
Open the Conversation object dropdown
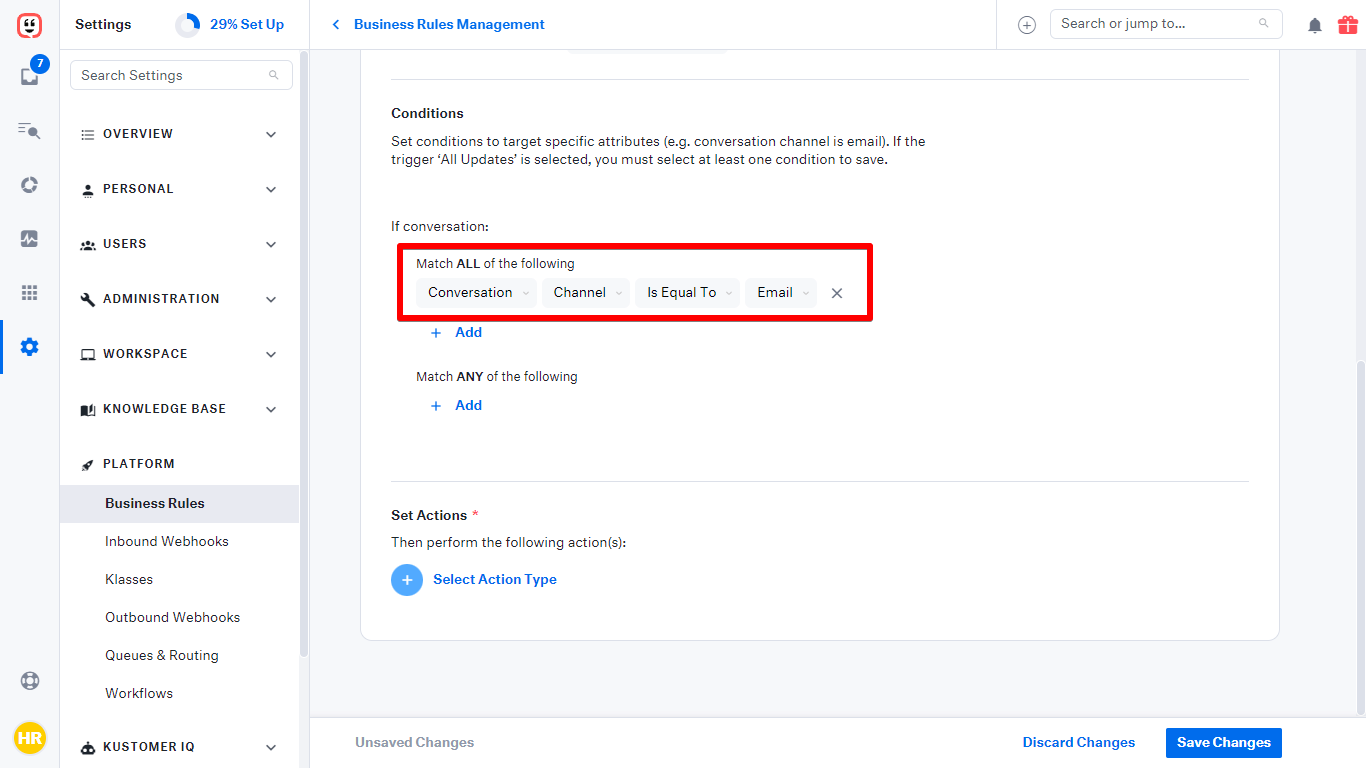click(x=477, y=293)
